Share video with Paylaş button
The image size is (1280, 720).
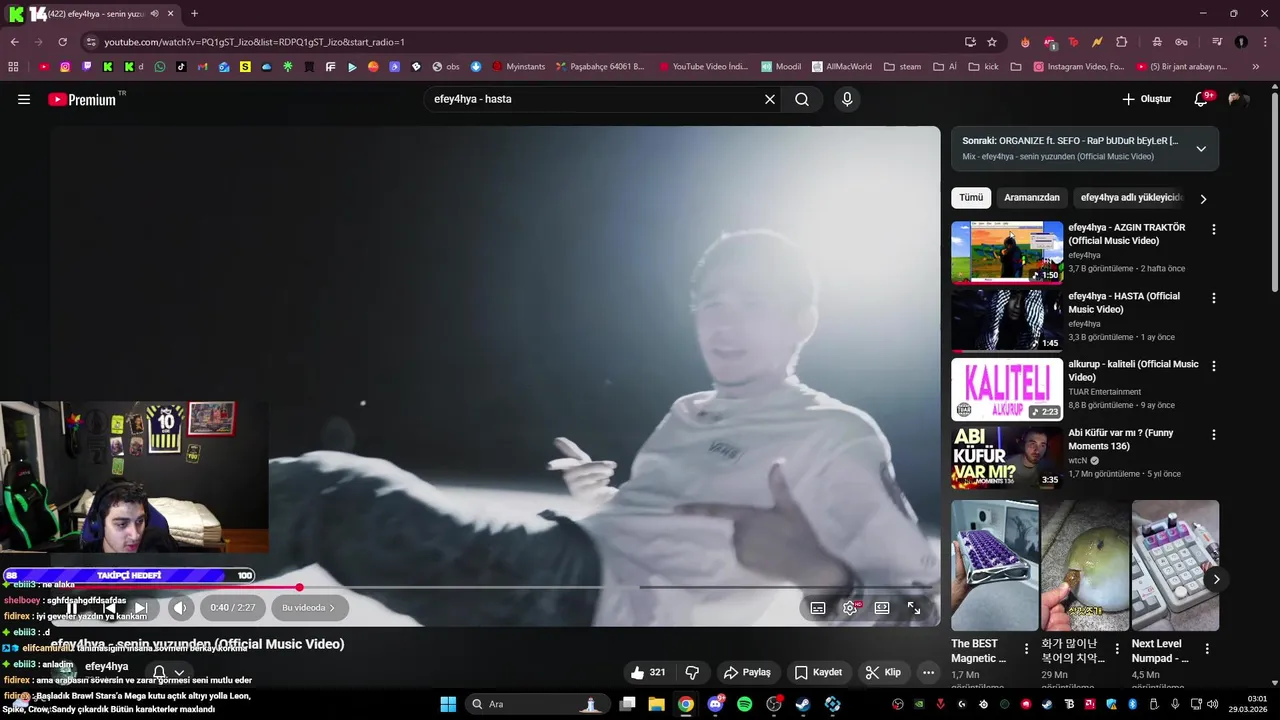[x=747, y=672]
